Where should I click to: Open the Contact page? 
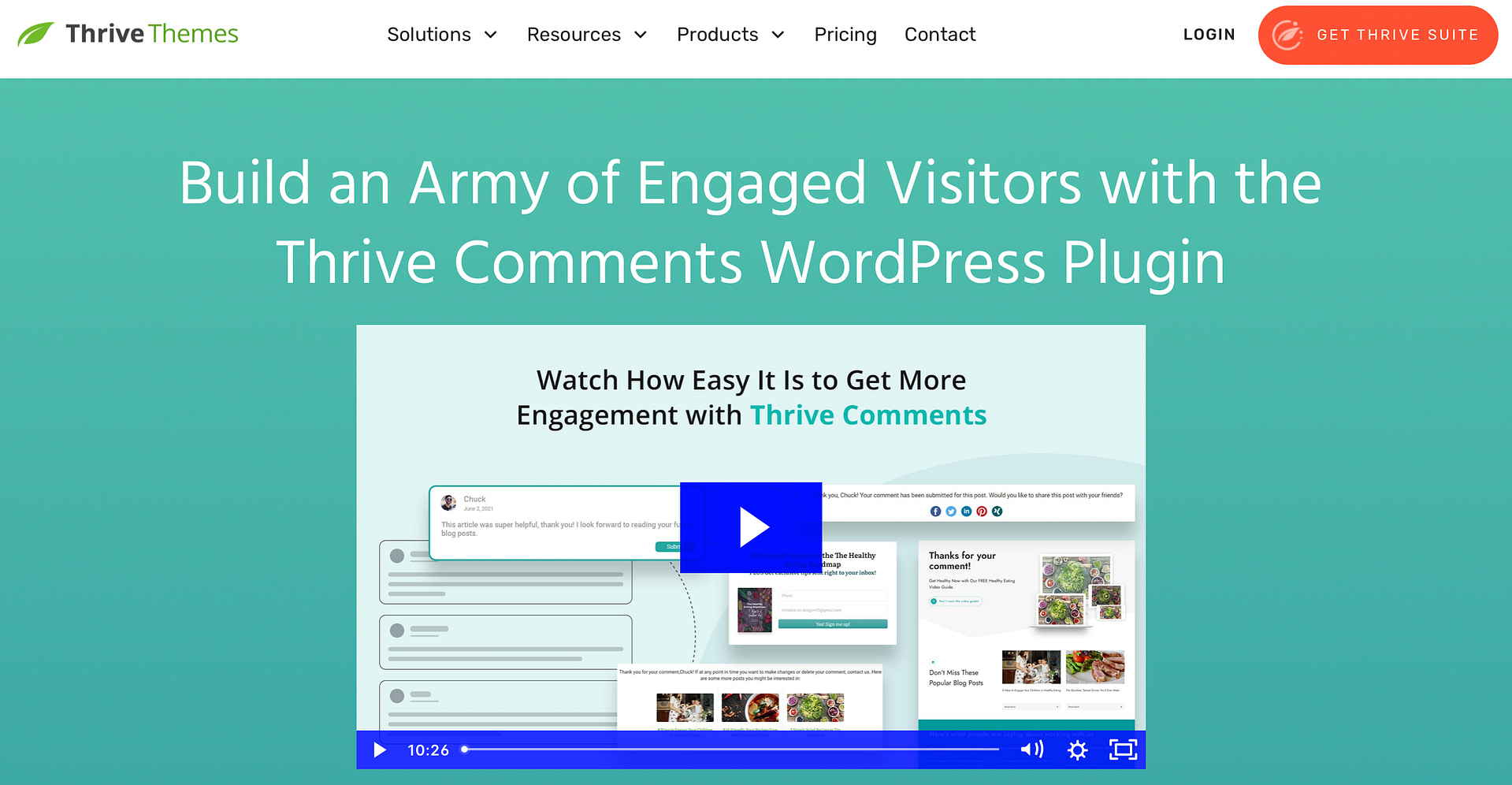tap(940, 35)
